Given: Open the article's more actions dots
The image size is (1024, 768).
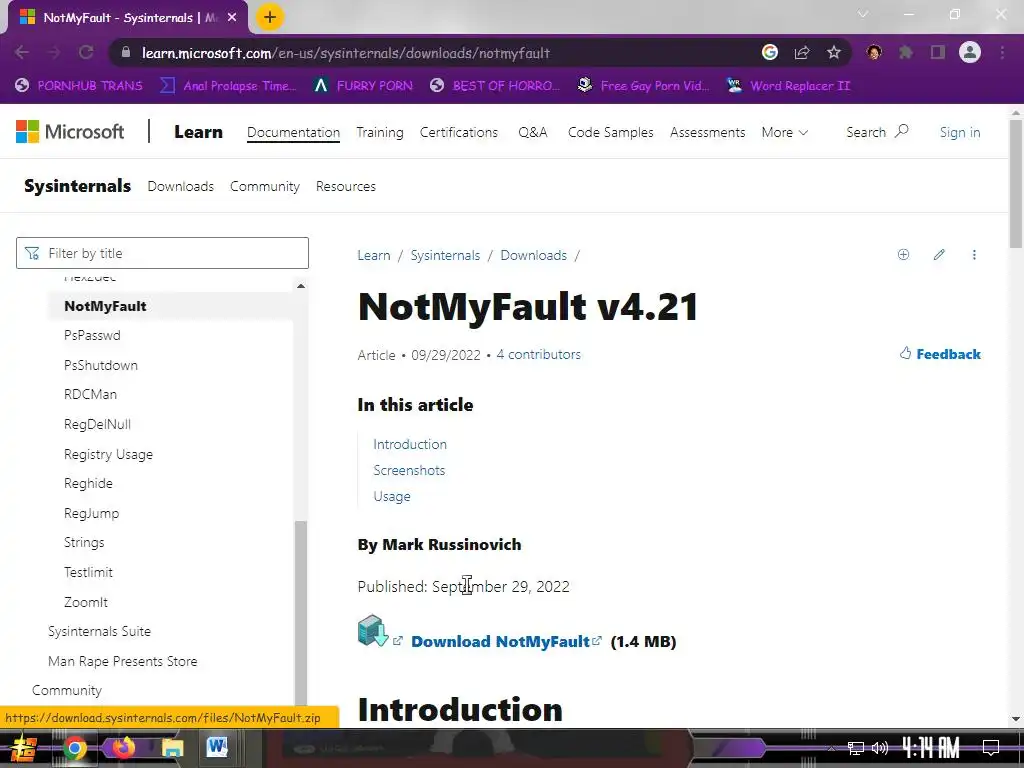Looking at the screenshot, I should point(974,255).
